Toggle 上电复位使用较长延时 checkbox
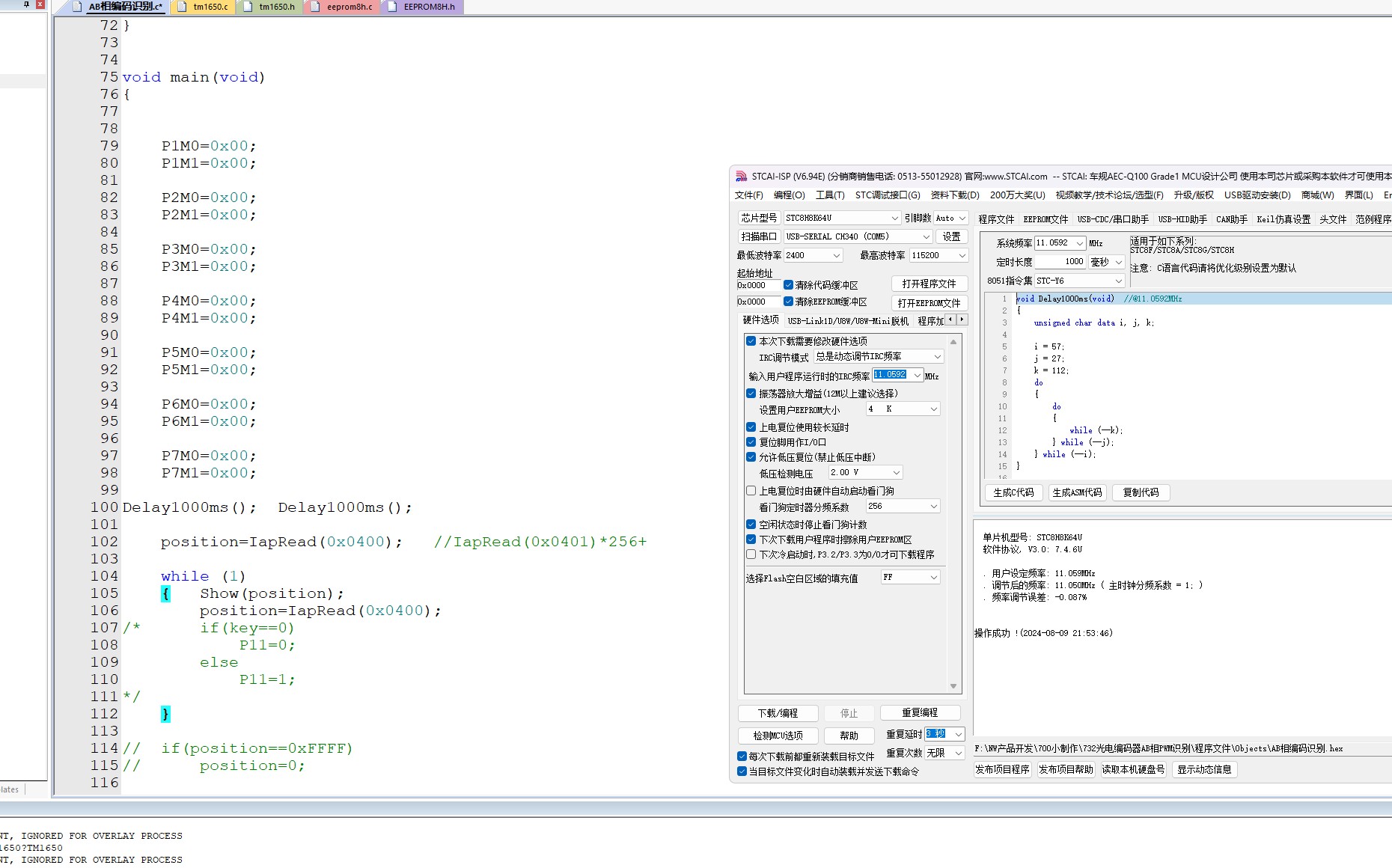Screen dimensions: 1392x868 point(751,427)
